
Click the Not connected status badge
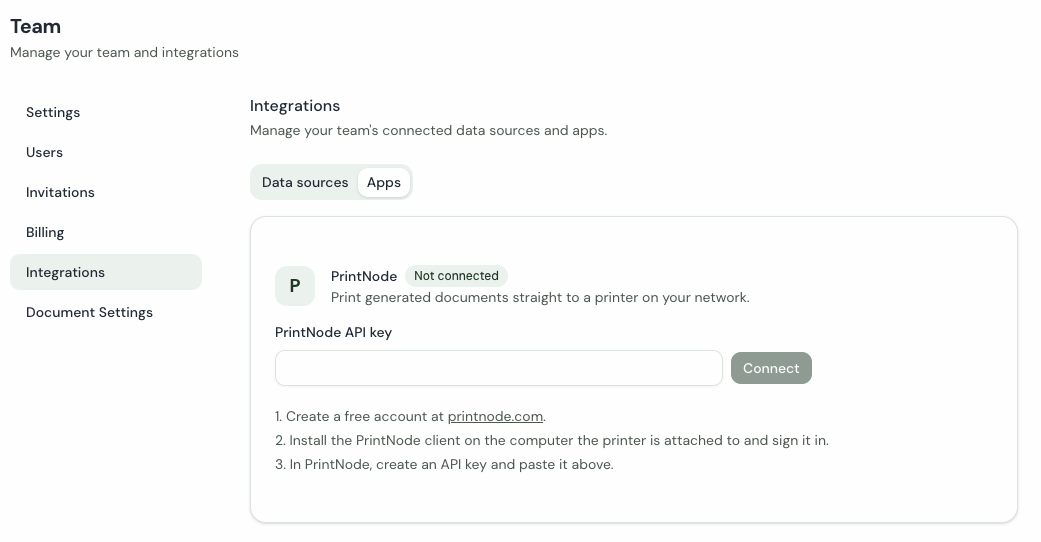click(456, 276)
